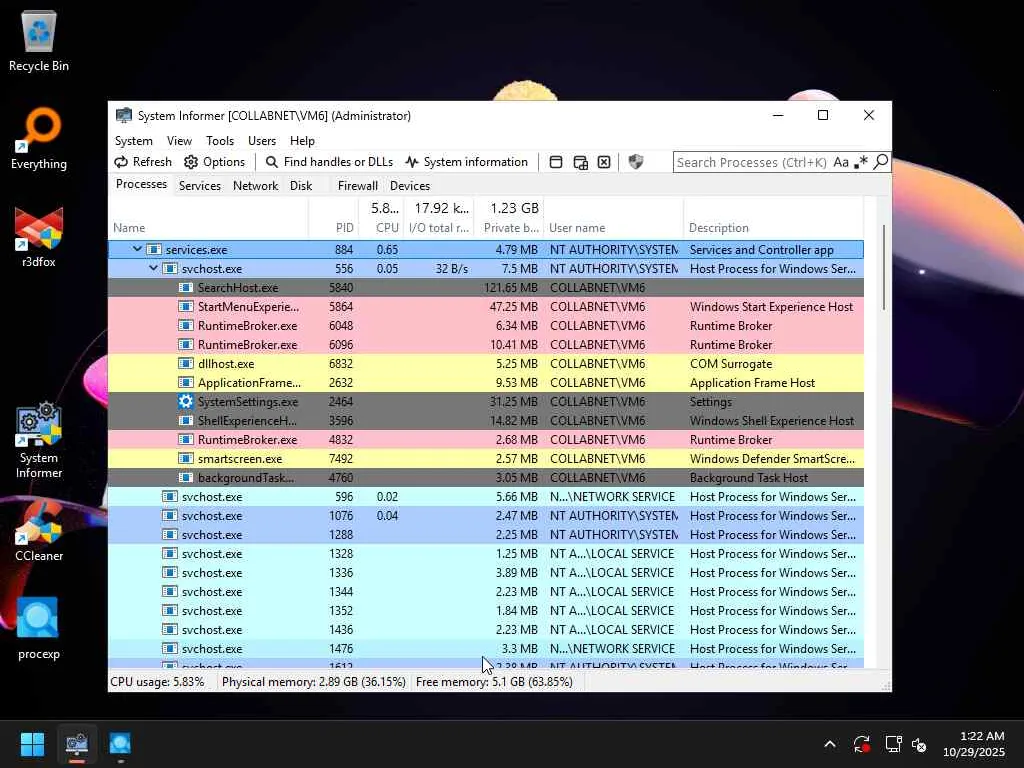
Task: Open the Recycle Bin desktop icon
Action: (39, 40)
